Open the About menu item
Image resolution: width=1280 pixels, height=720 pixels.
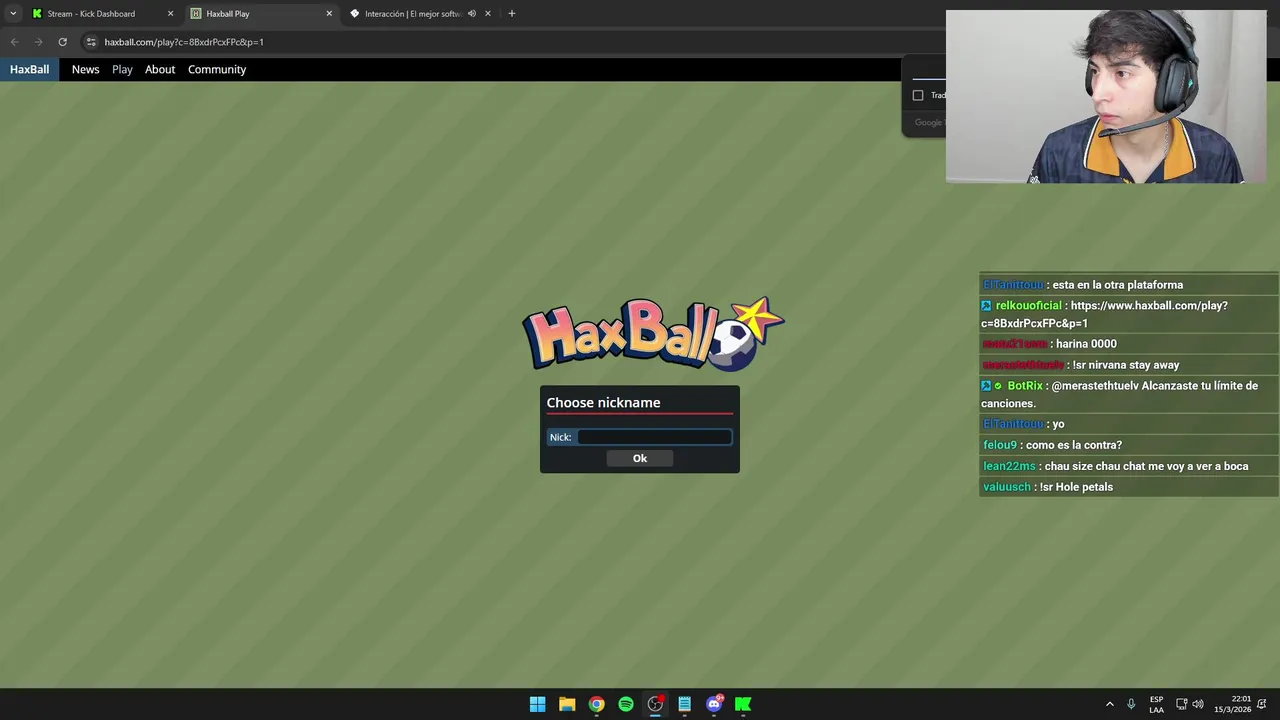click(160, 69)
